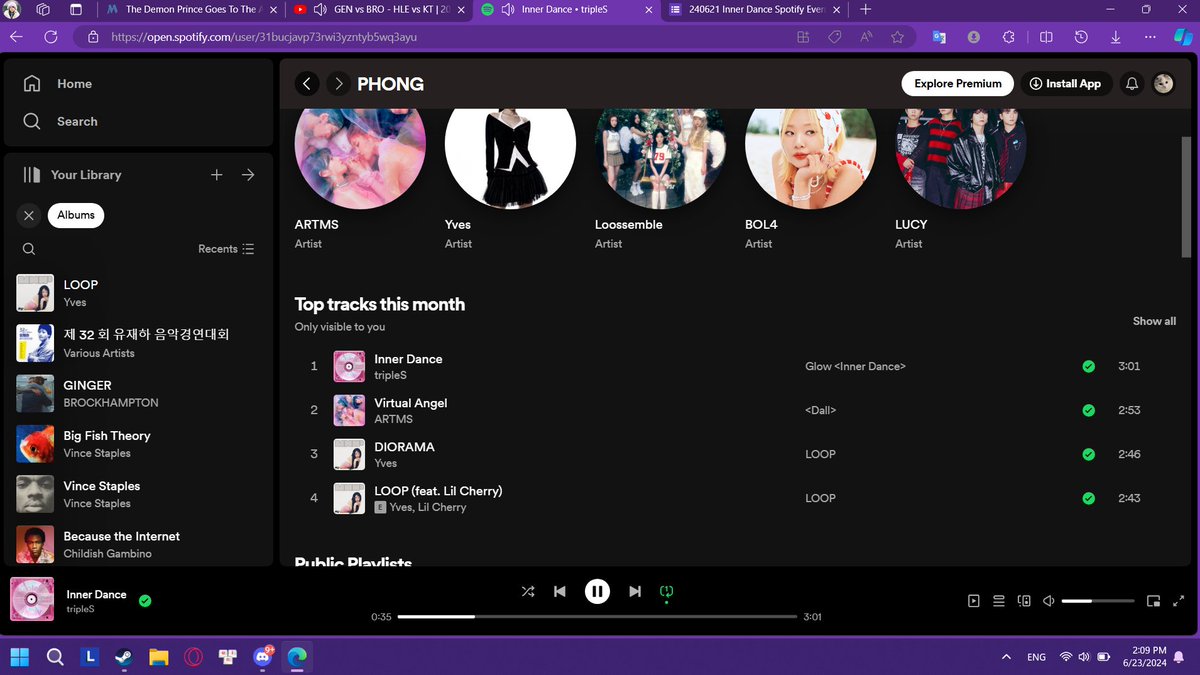Play the Inner Dance track row
The height and width of the screenshot is (675, 1200).
735,366
